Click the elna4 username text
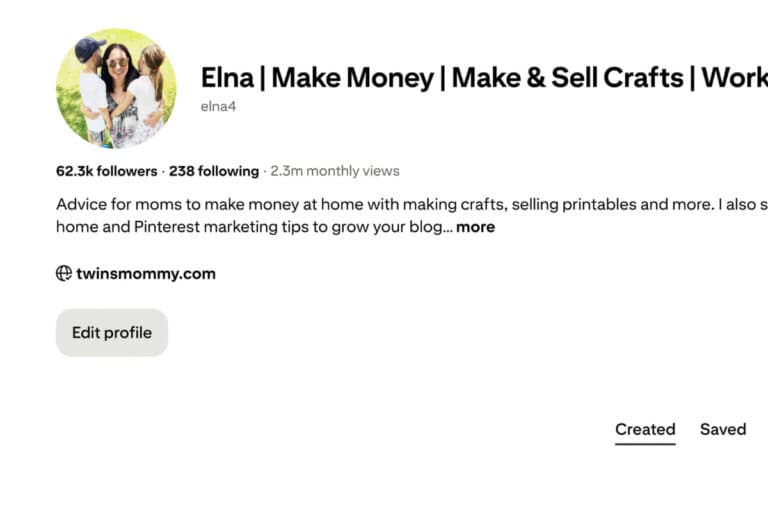The image size is (768, 512). click(x=217, y=106)
